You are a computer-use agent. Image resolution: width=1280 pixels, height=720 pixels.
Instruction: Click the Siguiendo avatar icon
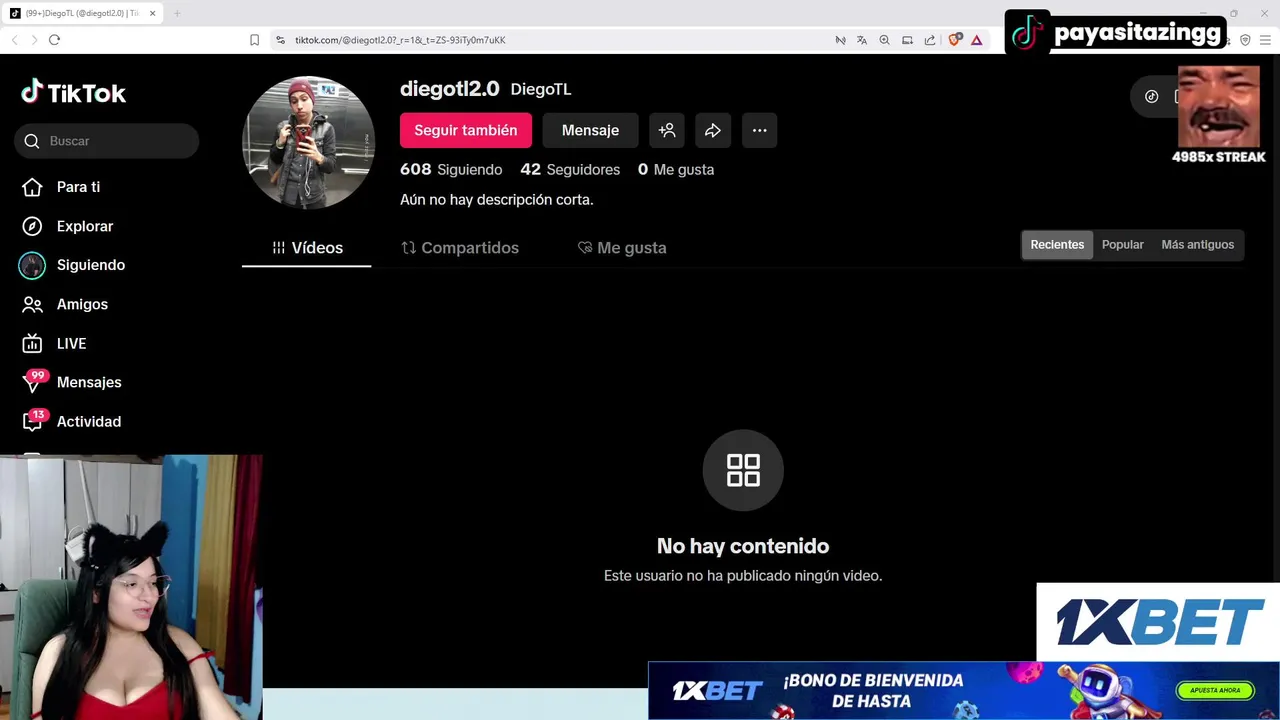(x=32, y=265)
